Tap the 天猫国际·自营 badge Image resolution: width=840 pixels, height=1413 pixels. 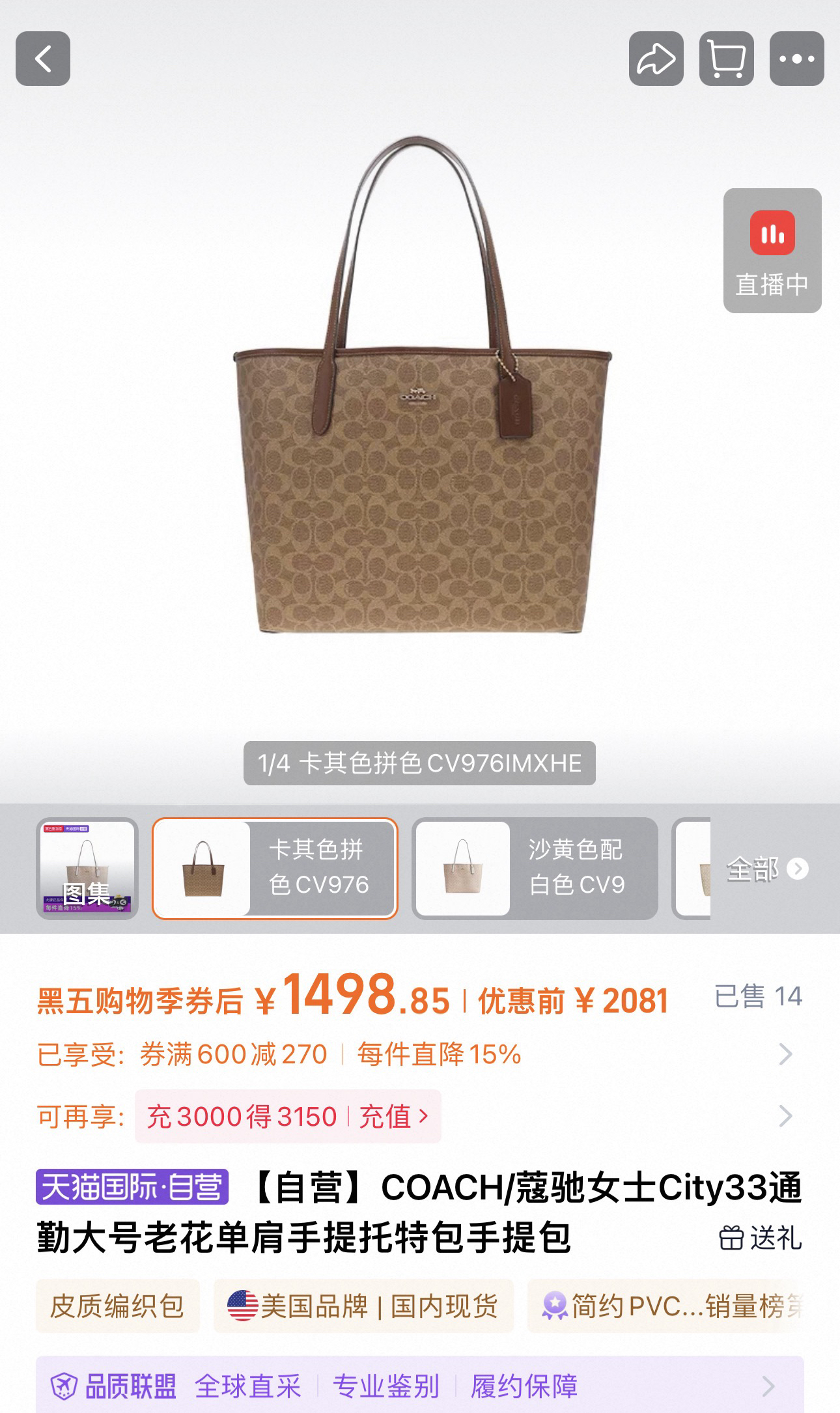tap(132, 1186)
